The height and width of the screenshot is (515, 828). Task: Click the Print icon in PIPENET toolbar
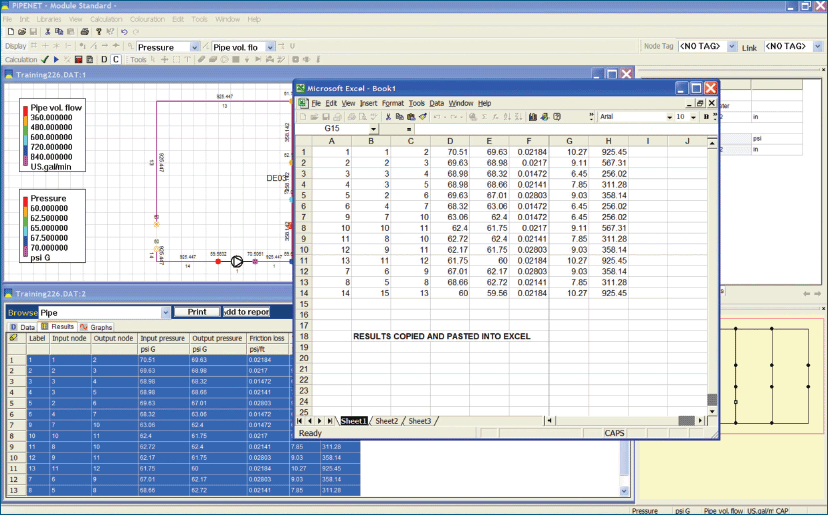click(84, 32)
